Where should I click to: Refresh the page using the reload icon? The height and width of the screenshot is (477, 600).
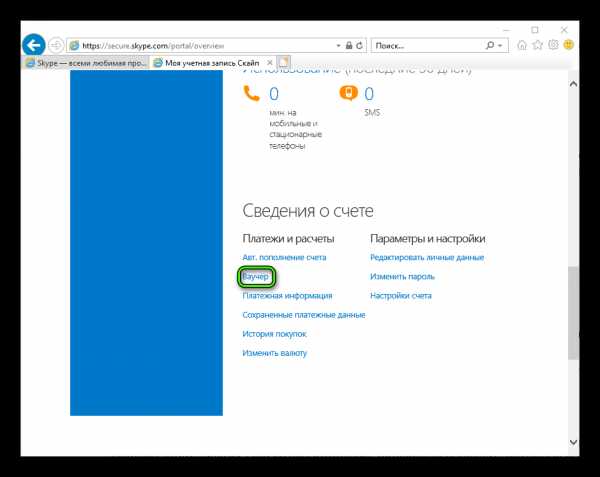pyautogui.click(x=361, y=46)
